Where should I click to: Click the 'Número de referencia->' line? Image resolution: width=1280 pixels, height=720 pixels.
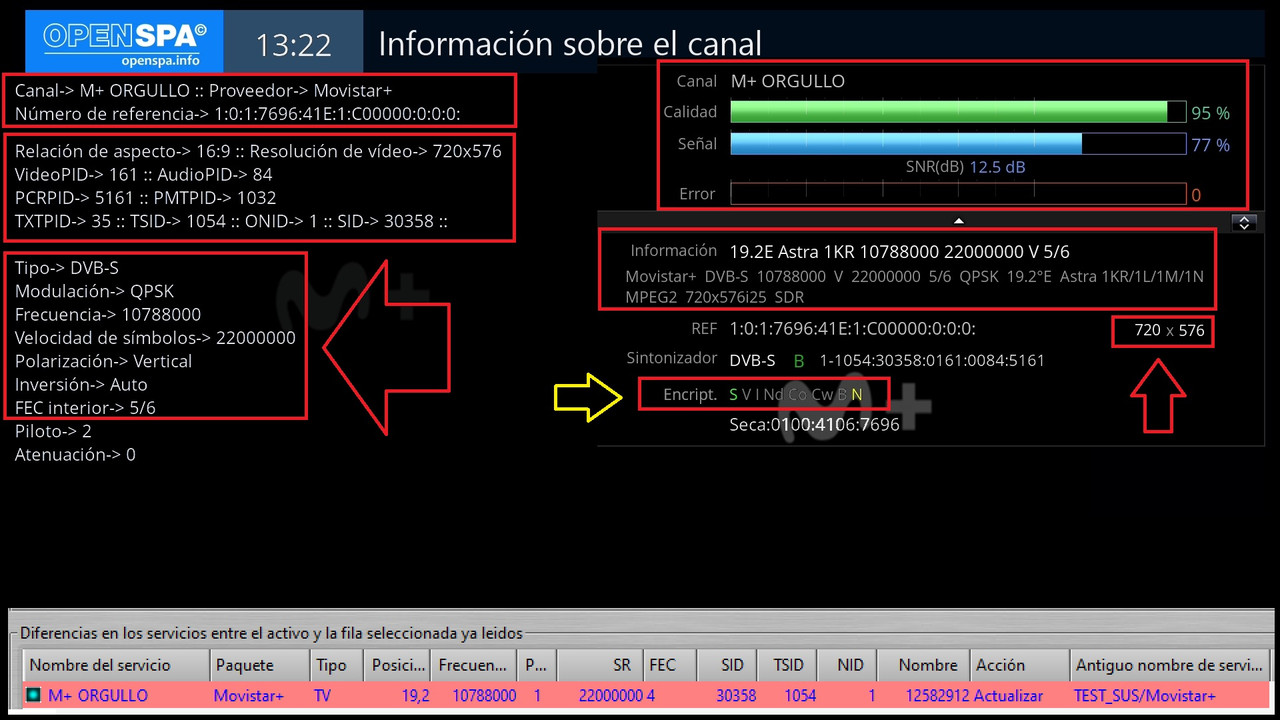237,113
